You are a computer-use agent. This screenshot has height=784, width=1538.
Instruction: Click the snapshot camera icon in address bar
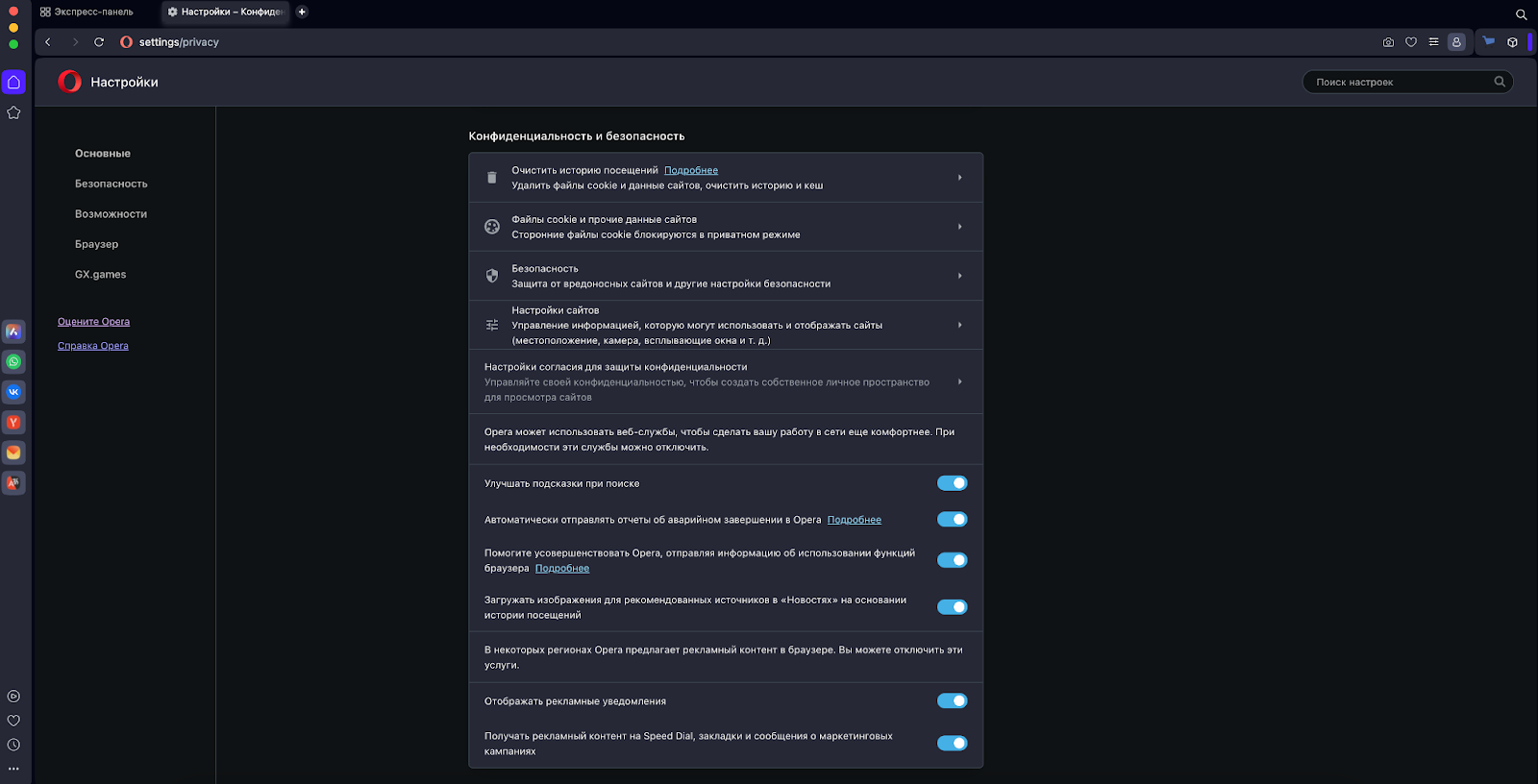coord(1388,42)
